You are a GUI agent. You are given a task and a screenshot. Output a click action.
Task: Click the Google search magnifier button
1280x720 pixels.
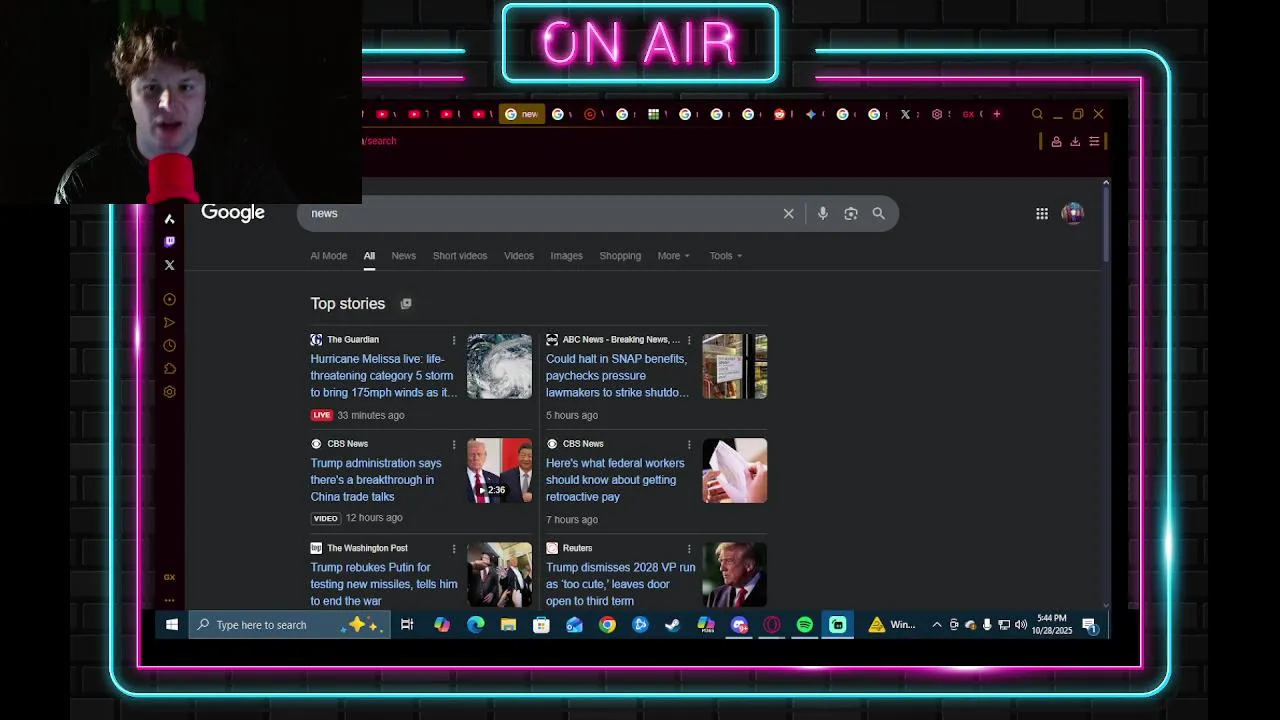tap(878, 213)
